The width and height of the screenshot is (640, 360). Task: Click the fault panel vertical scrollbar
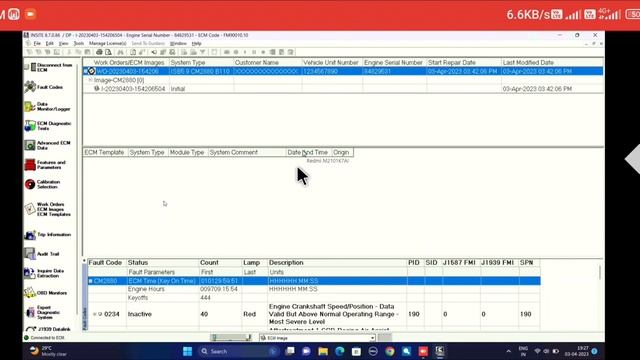600,273
